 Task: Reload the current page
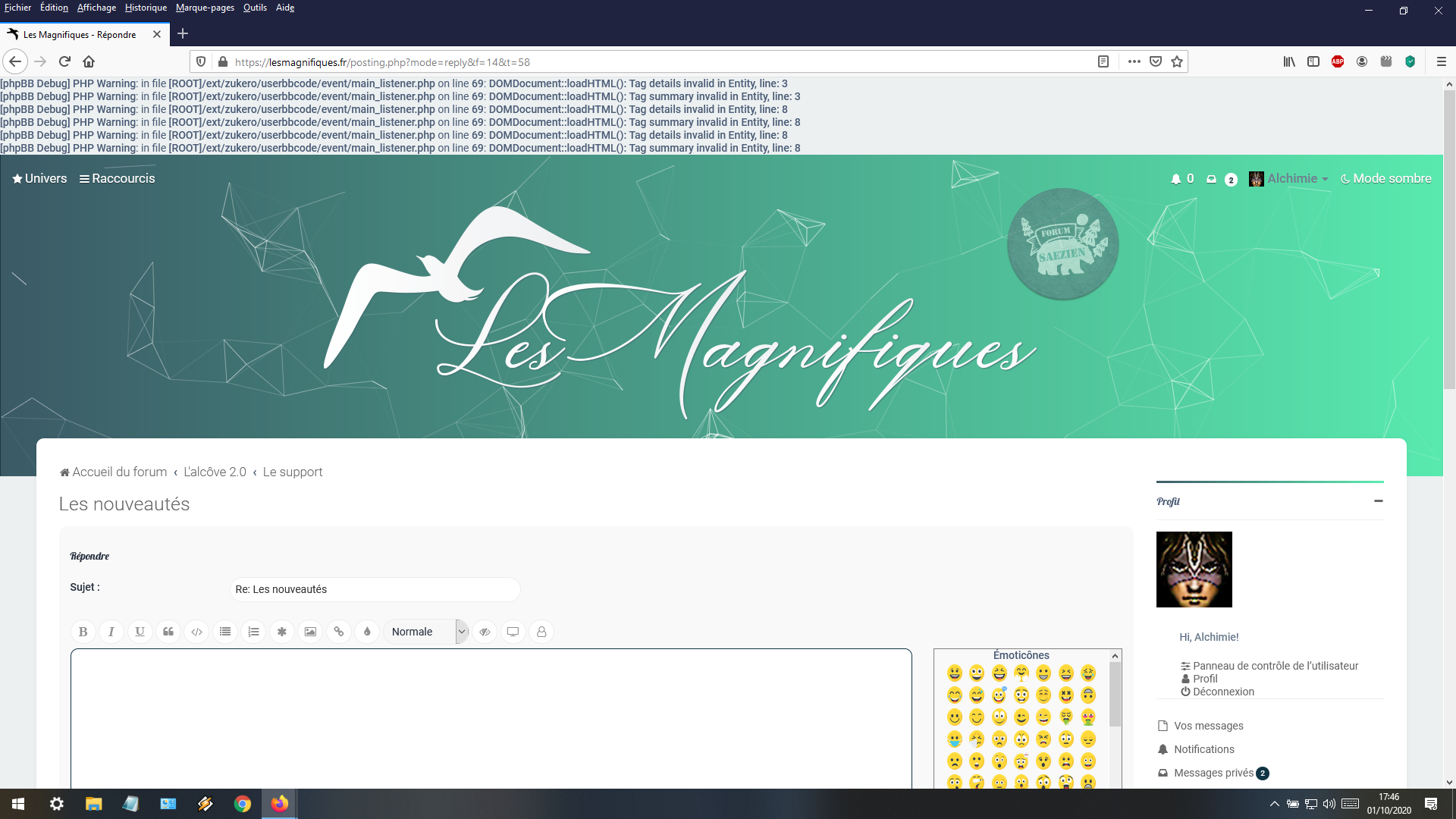(x=64, y=61)
